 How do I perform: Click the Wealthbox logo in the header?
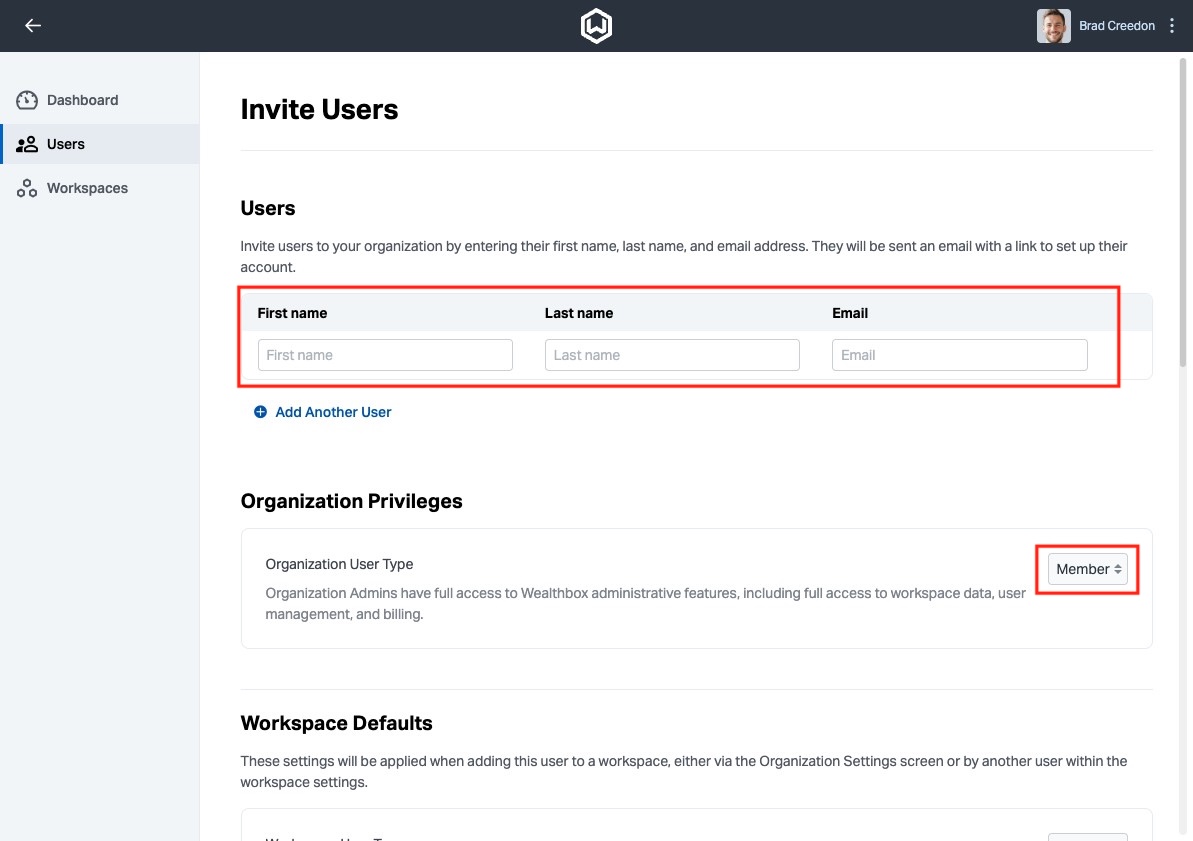click(596, 26)
